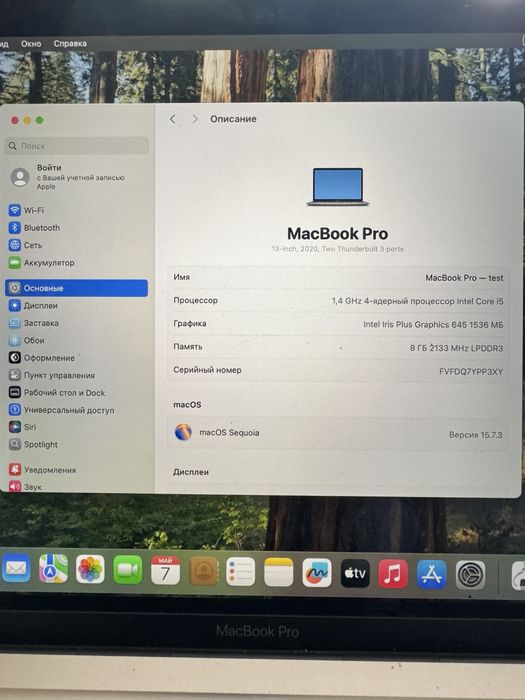Open Аккумулятор battery settings
This screenshot has height=700, width=525.
tap(42, 262)
